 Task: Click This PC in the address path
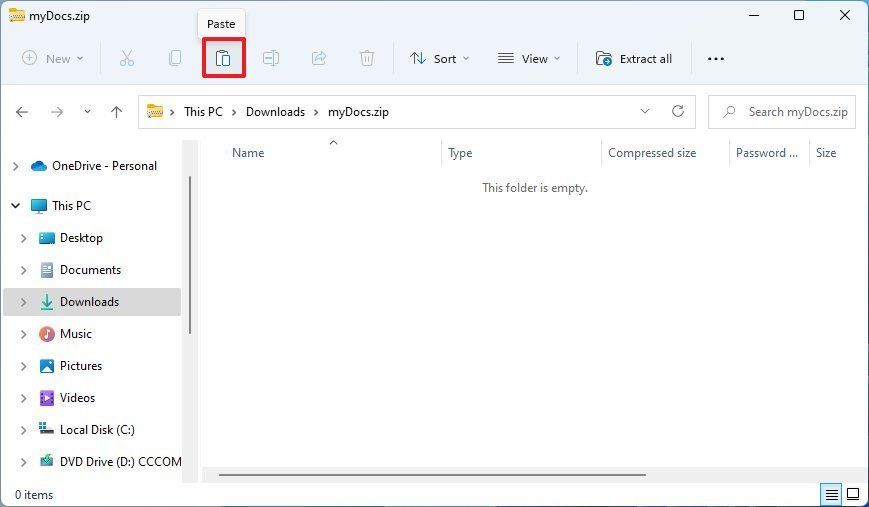point(203,112)
